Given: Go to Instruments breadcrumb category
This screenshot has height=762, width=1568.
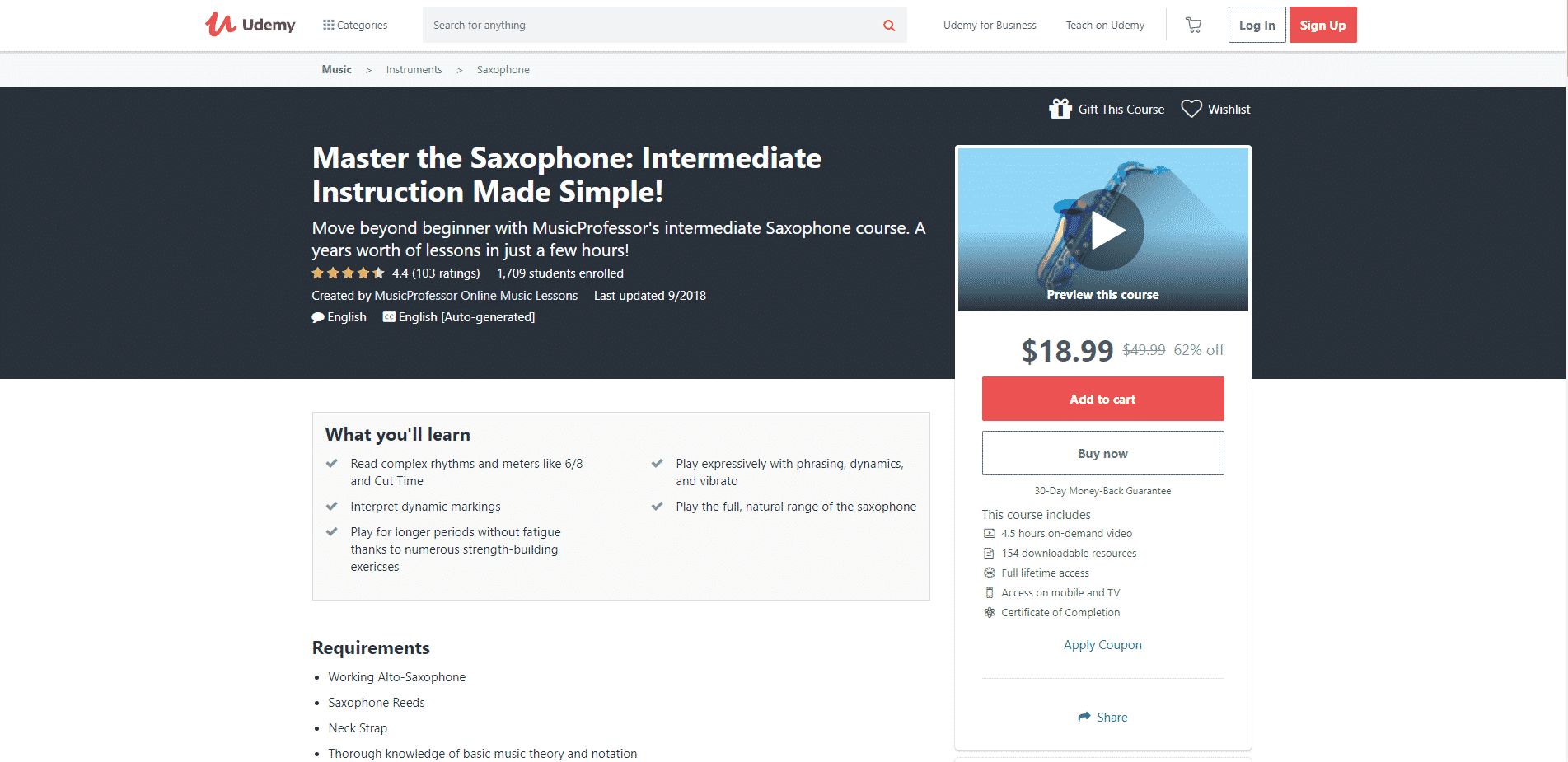Looking at the screenshot, I should click(414, 70).
